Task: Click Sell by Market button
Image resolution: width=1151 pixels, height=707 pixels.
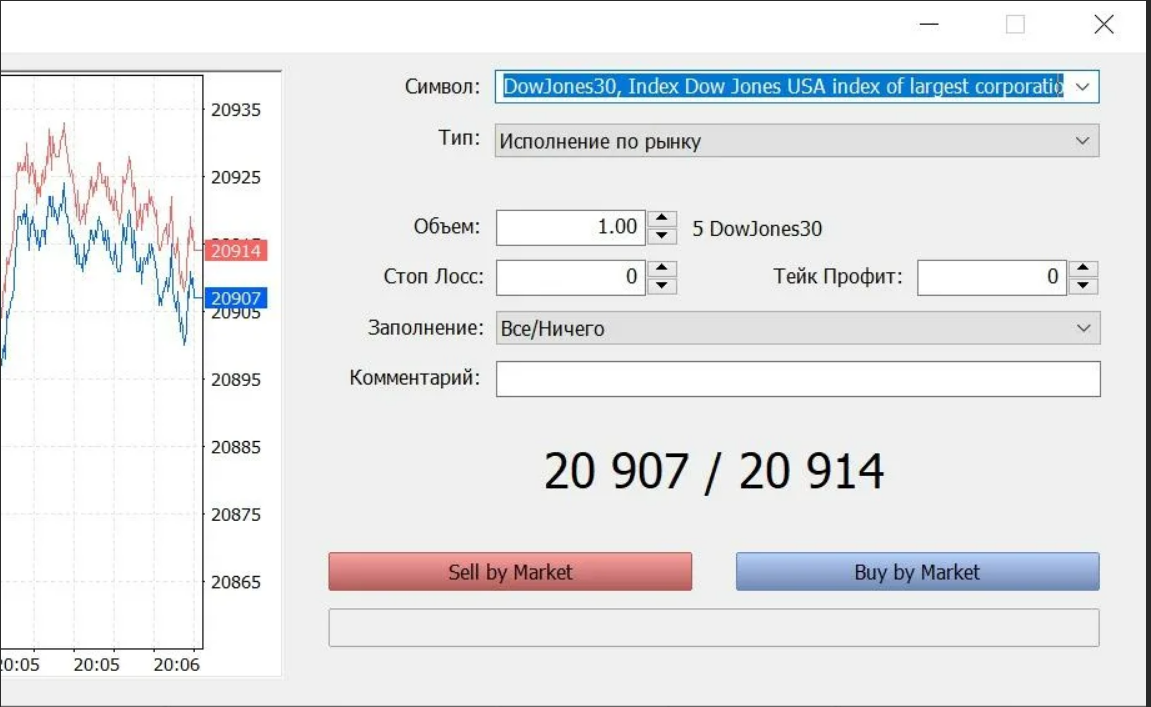Action: [510, 571]
